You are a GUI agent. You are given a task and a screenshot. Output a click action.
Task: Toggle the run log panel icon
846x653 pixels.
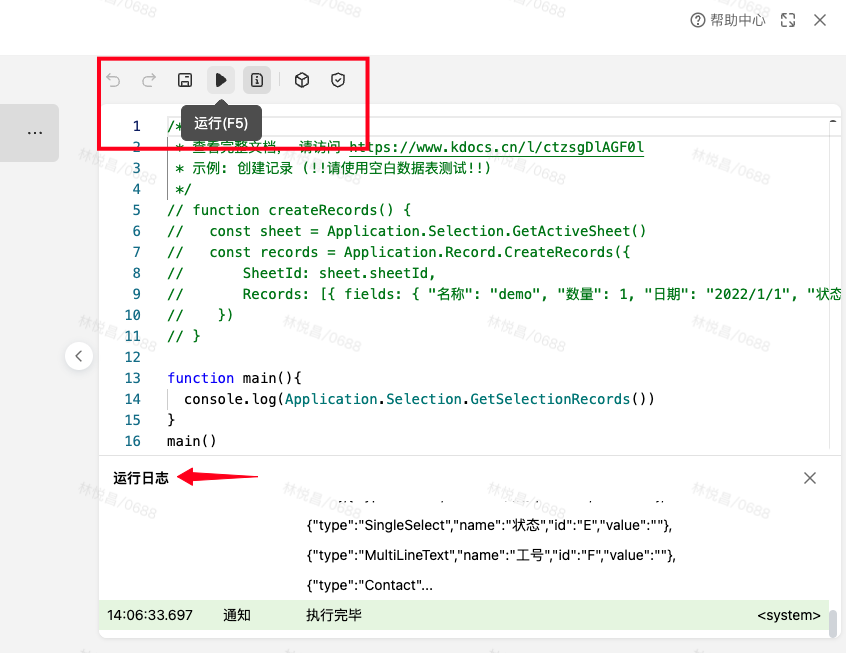click(x=257, y=80)
